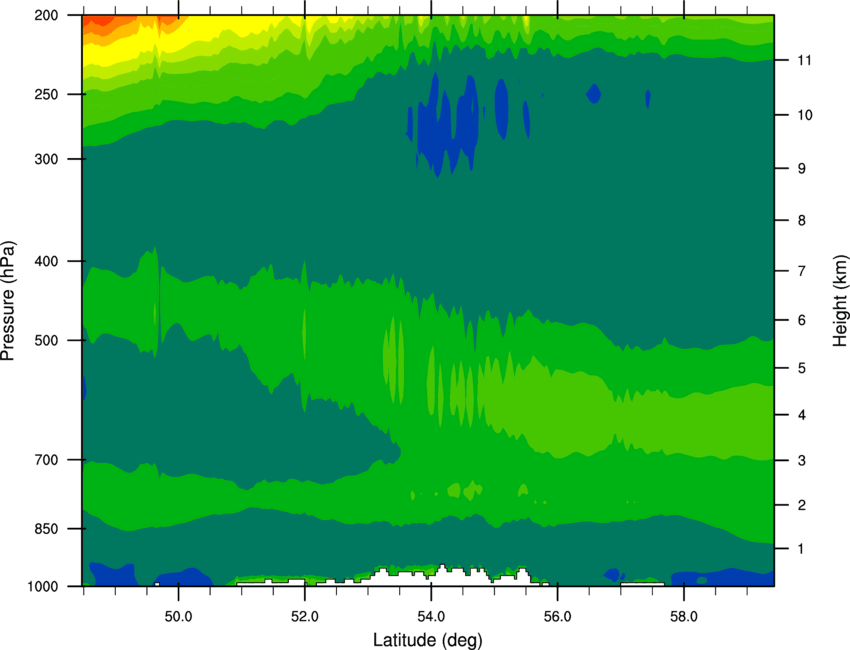The image size is (850, 650).
Task: Select the 700 pressure tick label
Action: click(47, 460)
